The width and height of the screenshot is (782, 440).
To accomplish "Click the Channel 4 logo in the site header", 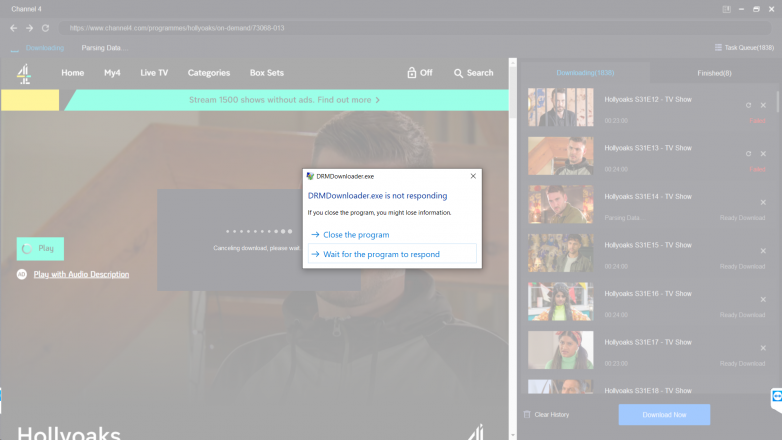I will [x=24, y=74].
